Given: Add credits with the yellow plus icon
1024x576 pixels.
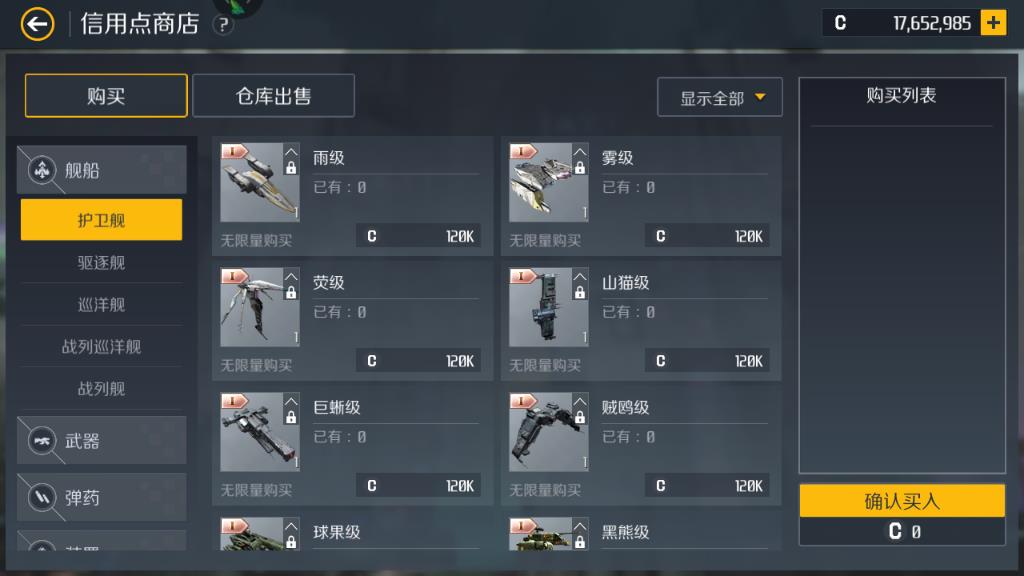Looking at the screenshot, I should pos(993,23).
